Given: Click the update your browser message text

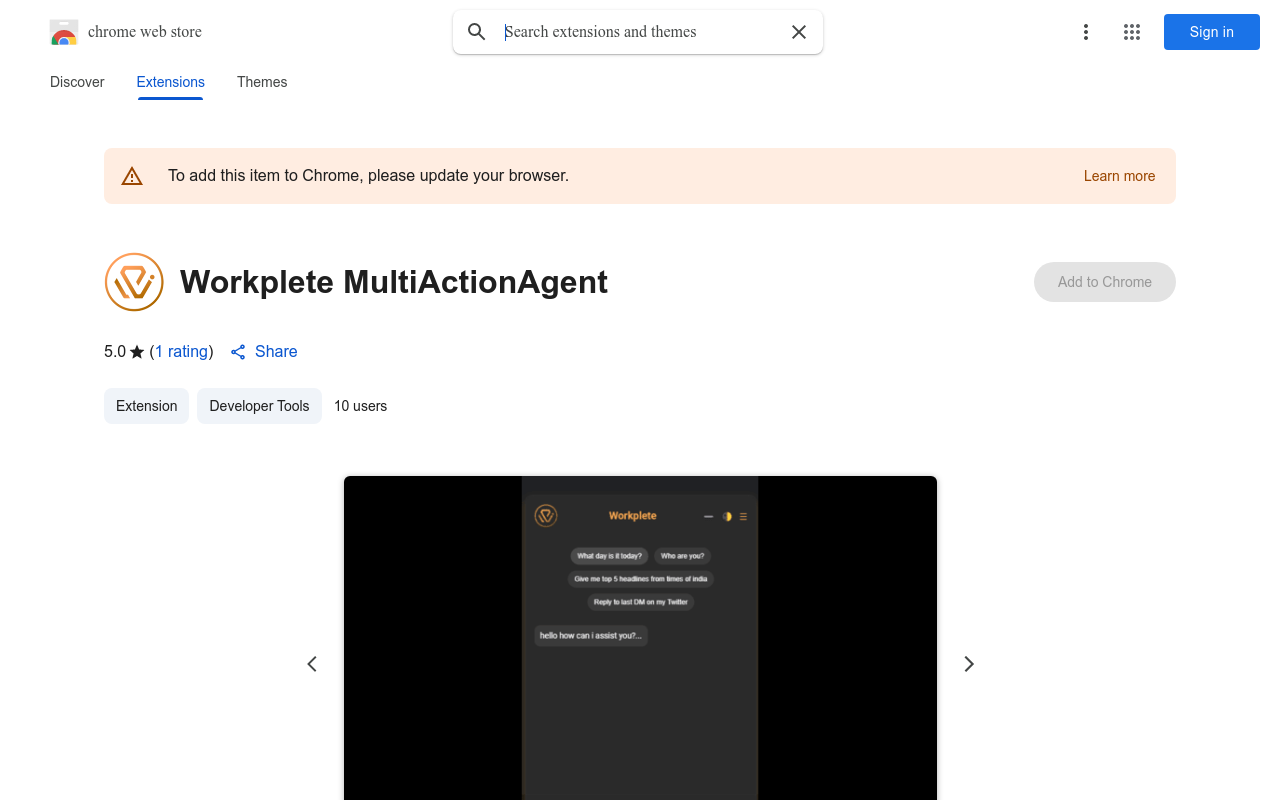Looking at the screenshot, I should pyautogui.click(x=368, y=176).
